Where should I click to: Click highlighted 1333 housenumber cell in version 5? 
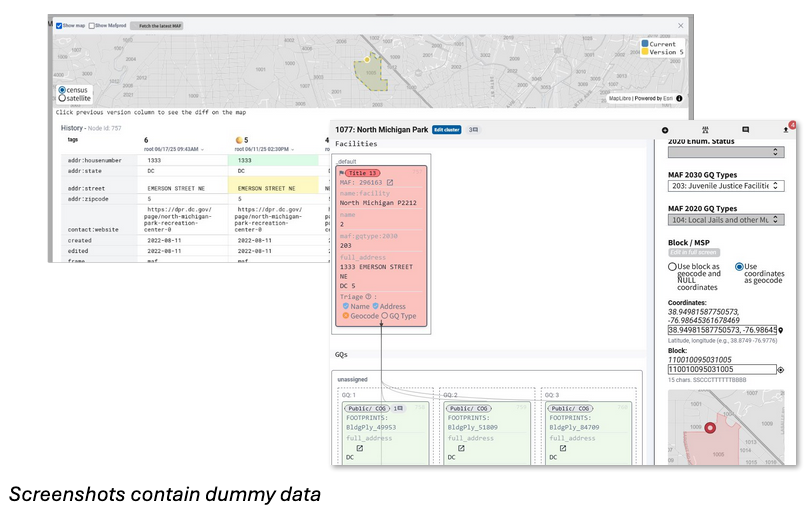click(273, 160)
